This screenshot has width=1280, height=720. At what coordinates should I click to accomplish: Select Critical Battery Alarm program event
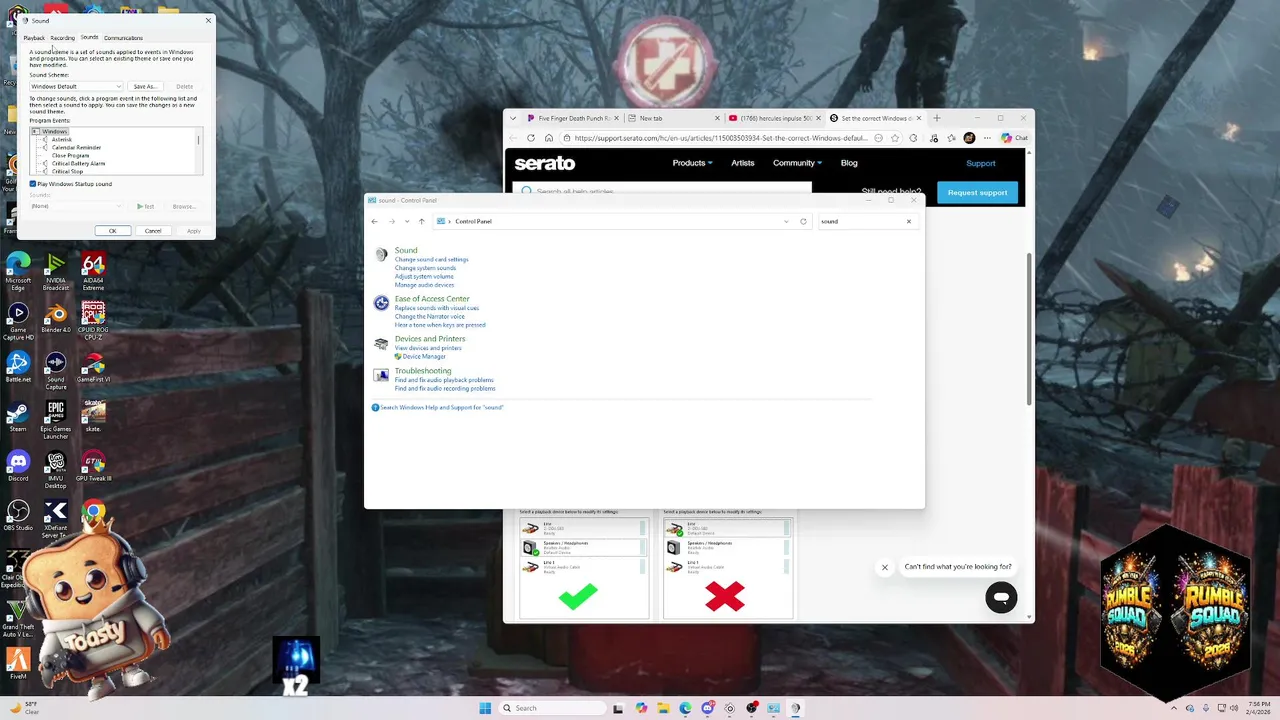pos(78,164)
